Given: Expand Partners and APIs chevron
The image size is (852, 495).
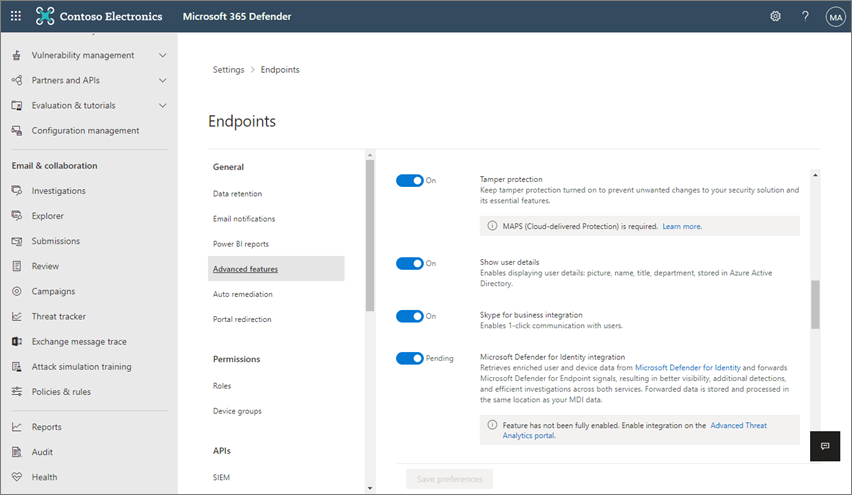Looking at the screenshot, I should pyautogui.click(x=162, y=80).
